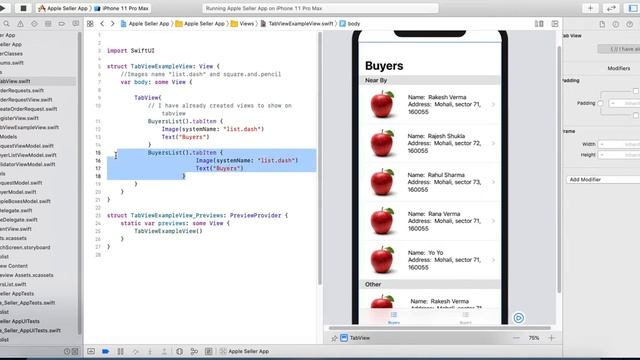Open the Add Modifier dropdown

click(x=603, y=180)
